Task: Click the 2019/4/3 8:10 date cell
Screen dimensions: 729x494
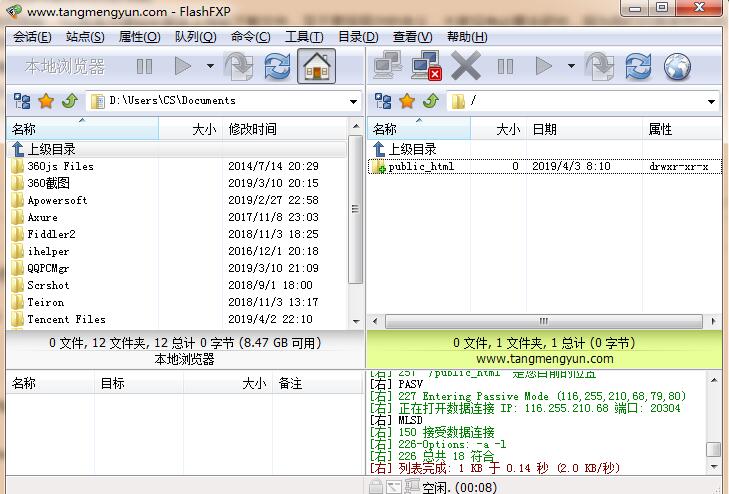Action: coord(571,166)
